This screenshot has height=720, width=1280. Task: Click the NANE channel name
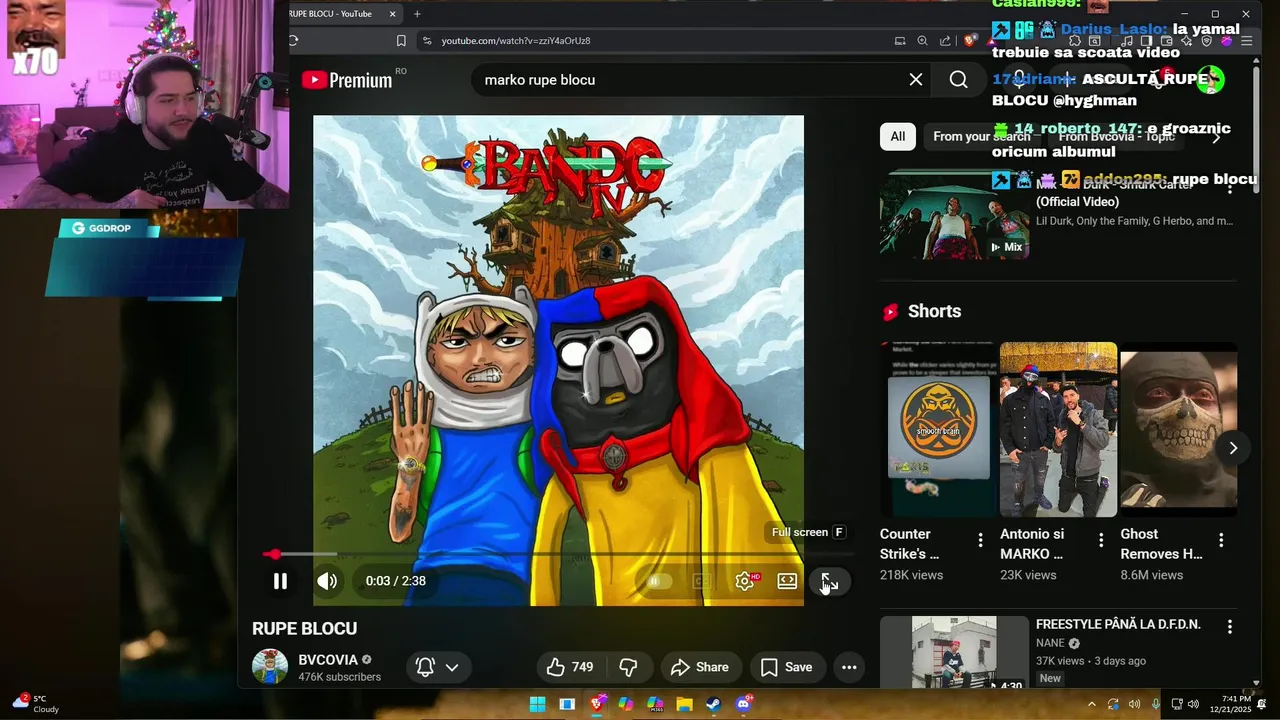tap(1050, 643)
